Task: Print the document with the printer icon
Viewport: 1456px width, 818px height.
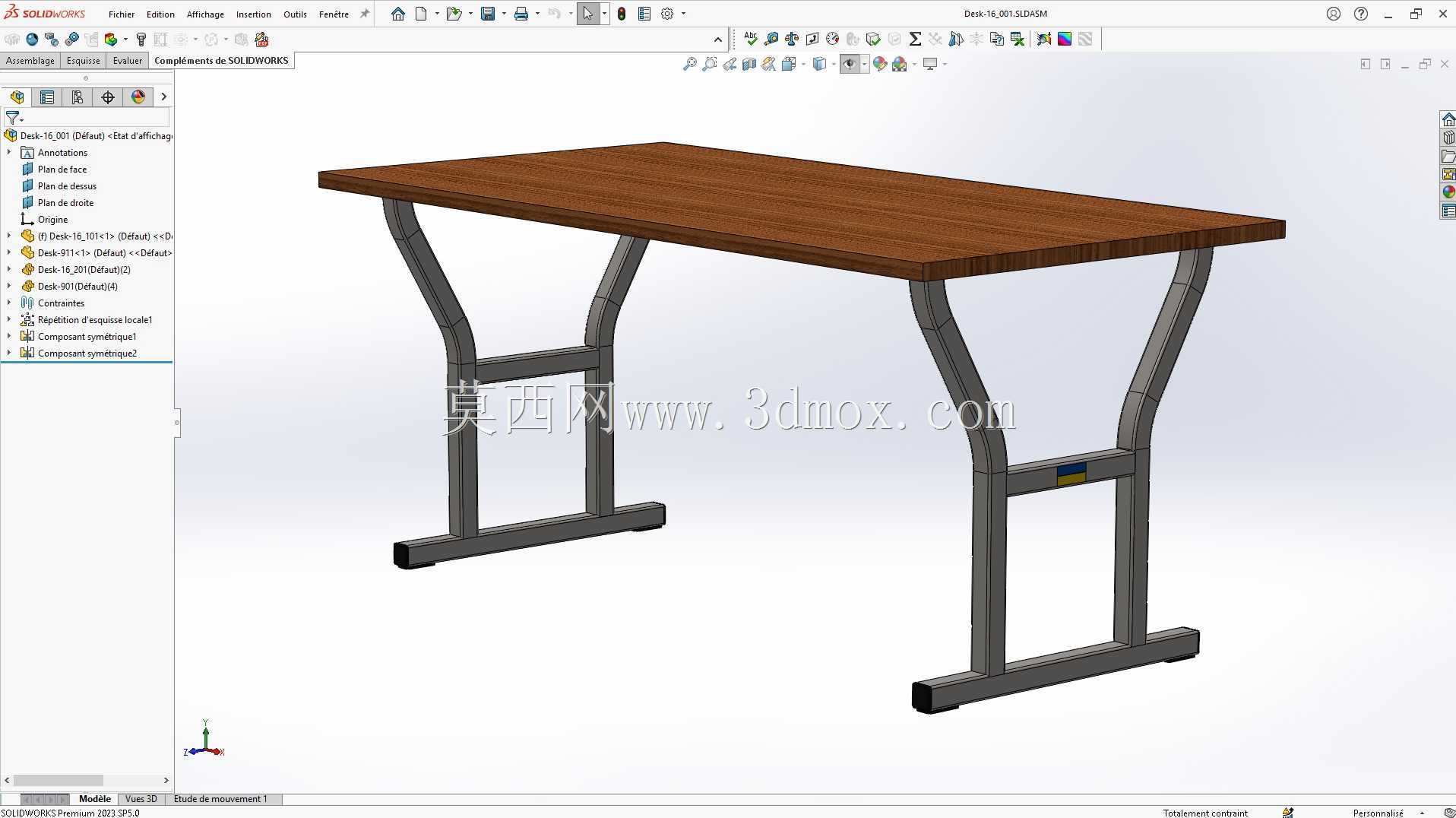Action: (x=521, y=14)
